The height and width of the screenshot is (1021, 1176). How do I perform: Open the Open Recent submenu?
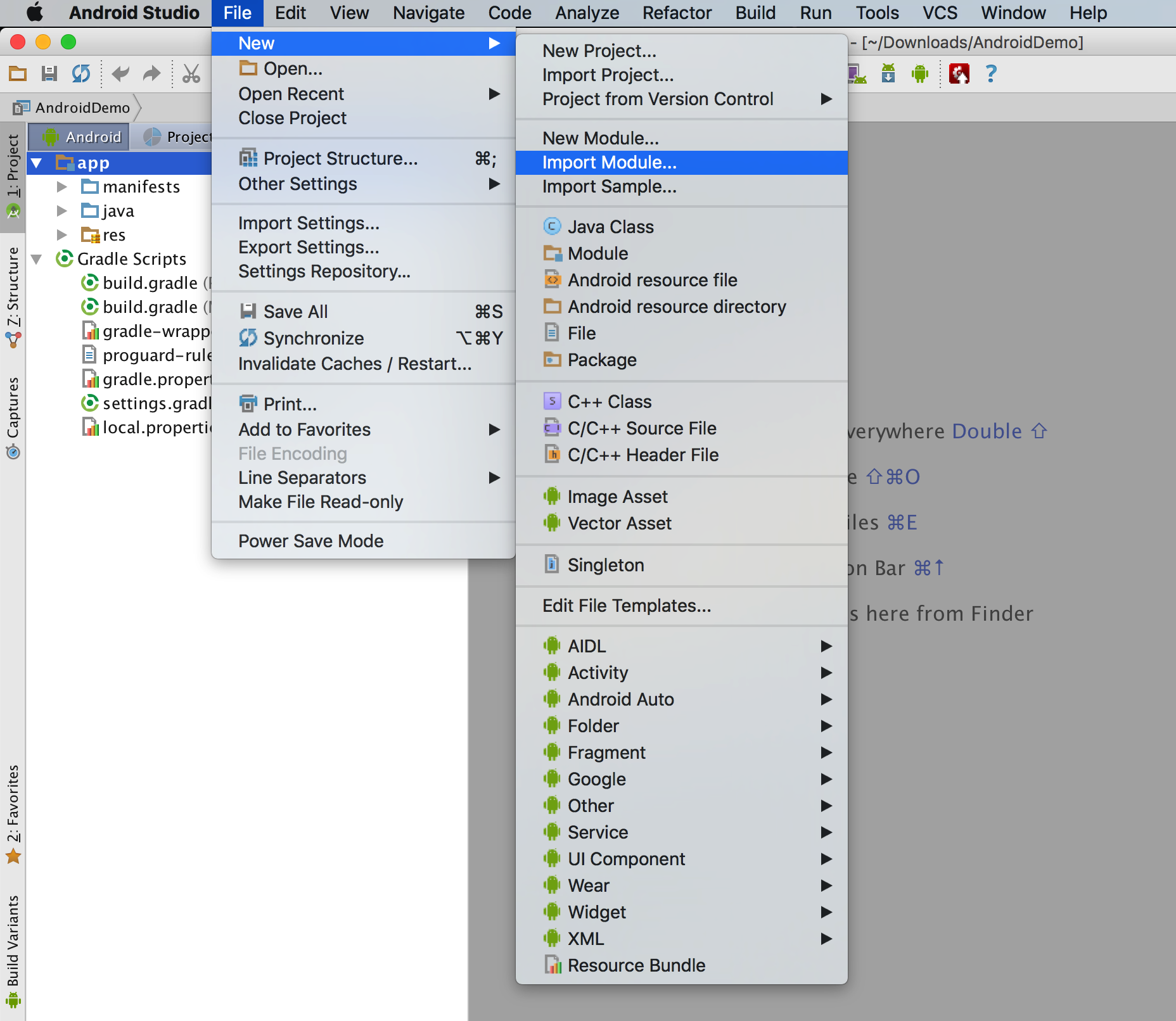pyautogui.click(x=364, y=94)
